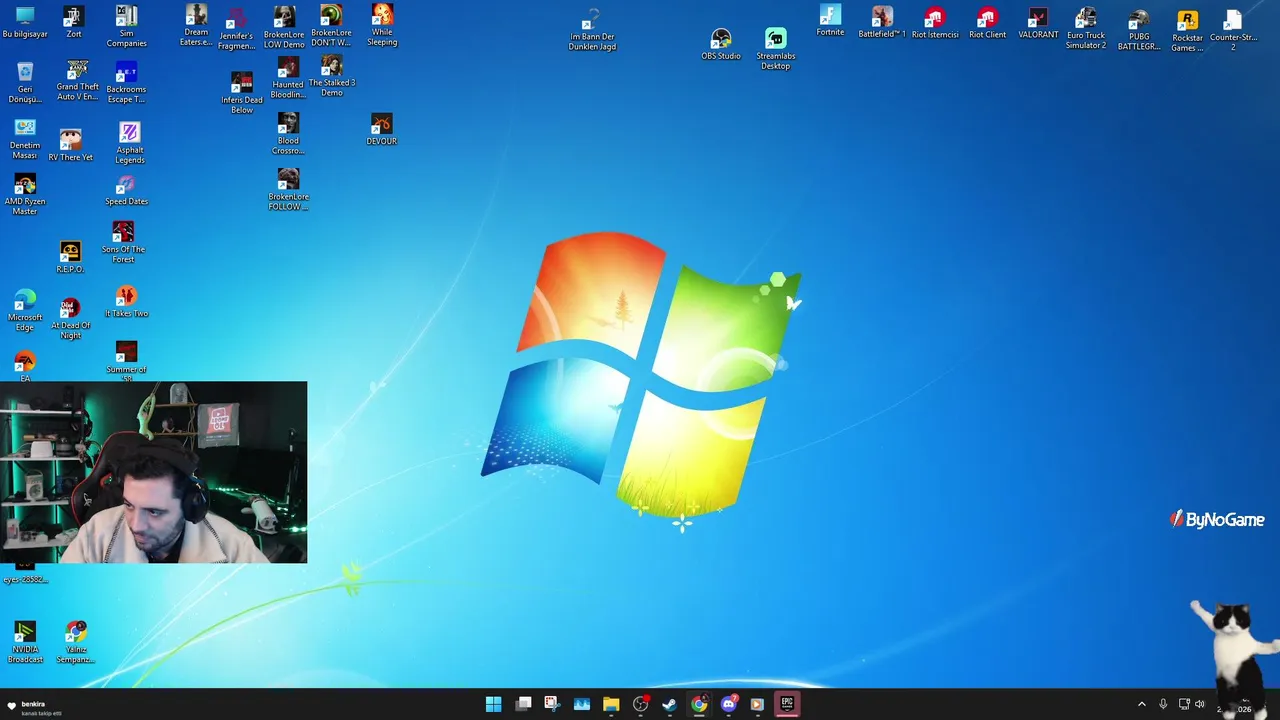Select the NVIDIA Broadcast desktop icon
Image resolution: width=1280 pixels, height=720 pixels.
click(x=25, y=642)
